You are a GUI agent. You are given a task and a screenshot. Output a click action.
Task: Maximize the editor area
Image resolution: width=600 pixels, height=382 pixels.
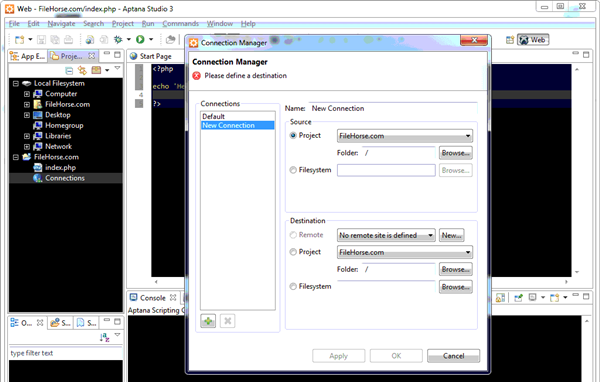pyautogui.click(x=586, y=55)
